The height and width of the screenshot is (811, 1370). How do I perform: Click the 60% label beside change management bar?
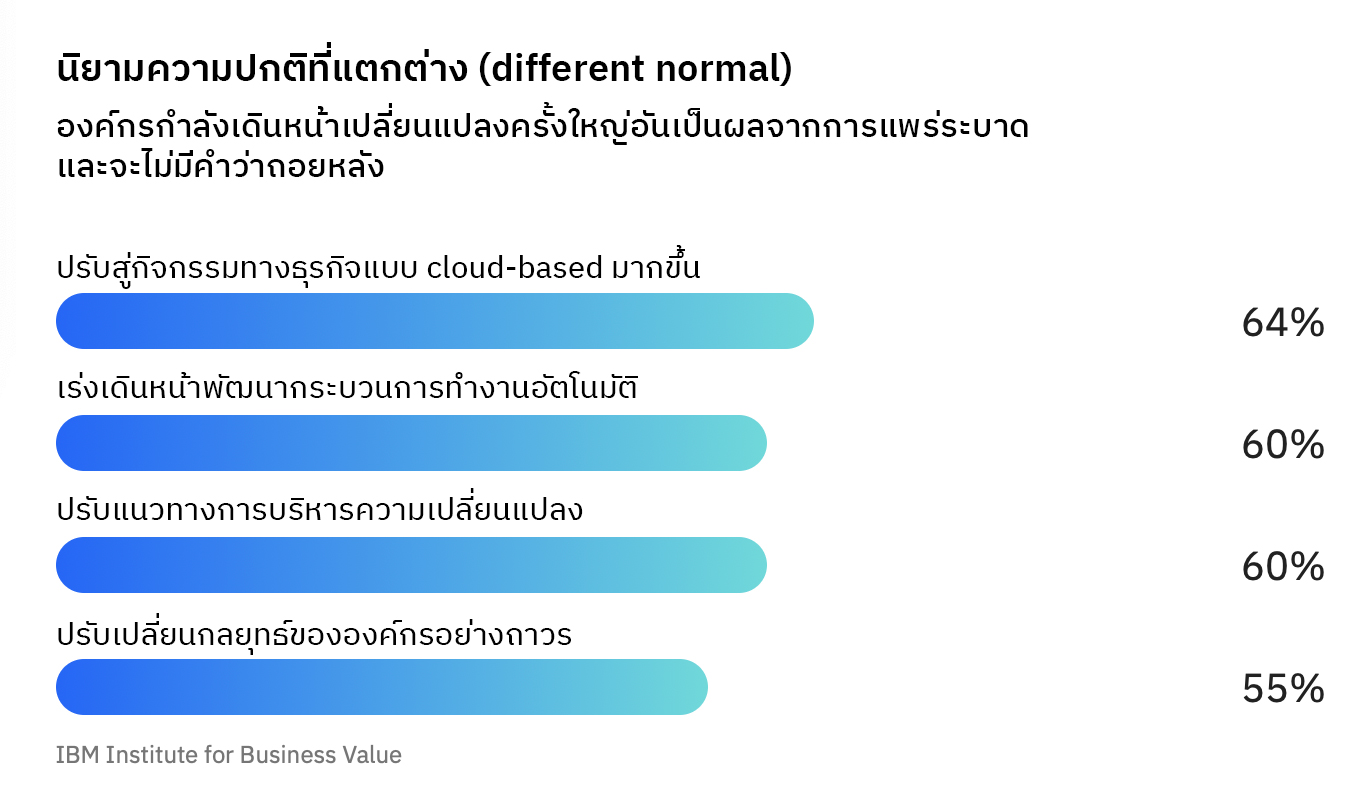(1283, 567)
